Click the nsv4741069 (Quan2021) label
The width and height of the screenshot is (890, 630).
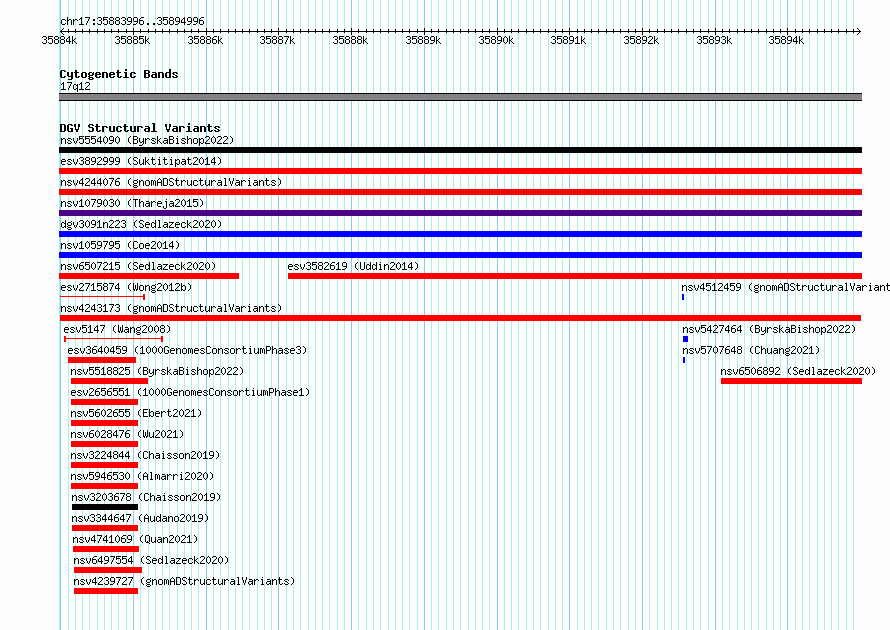click(135, 539)
